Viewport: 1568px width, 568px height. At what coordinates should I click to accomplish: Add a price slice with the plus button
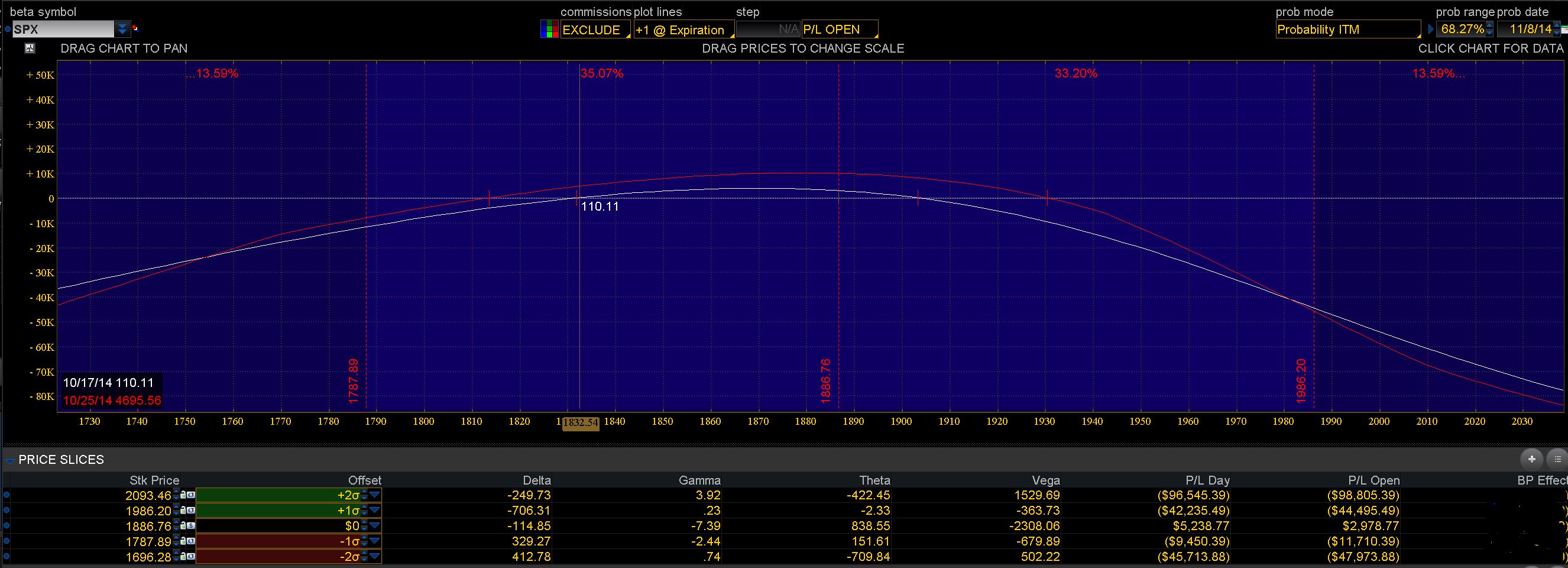point(1531,459)
